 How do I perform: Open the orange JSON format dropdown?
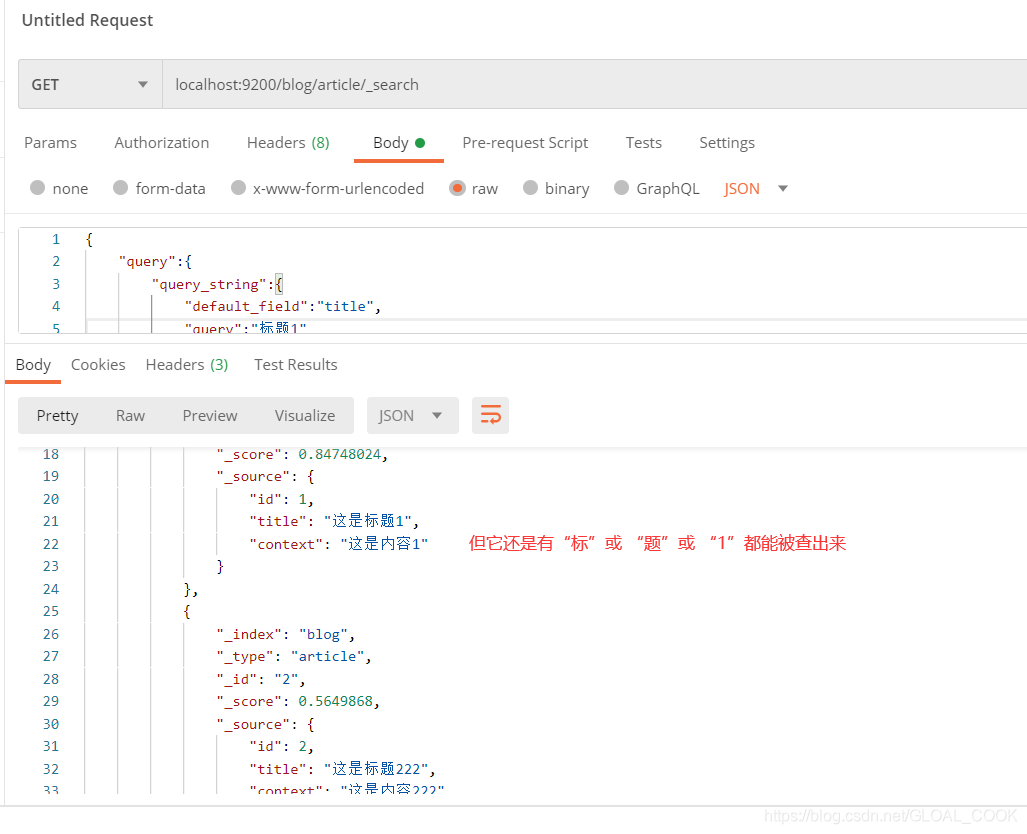click(756, 189)
